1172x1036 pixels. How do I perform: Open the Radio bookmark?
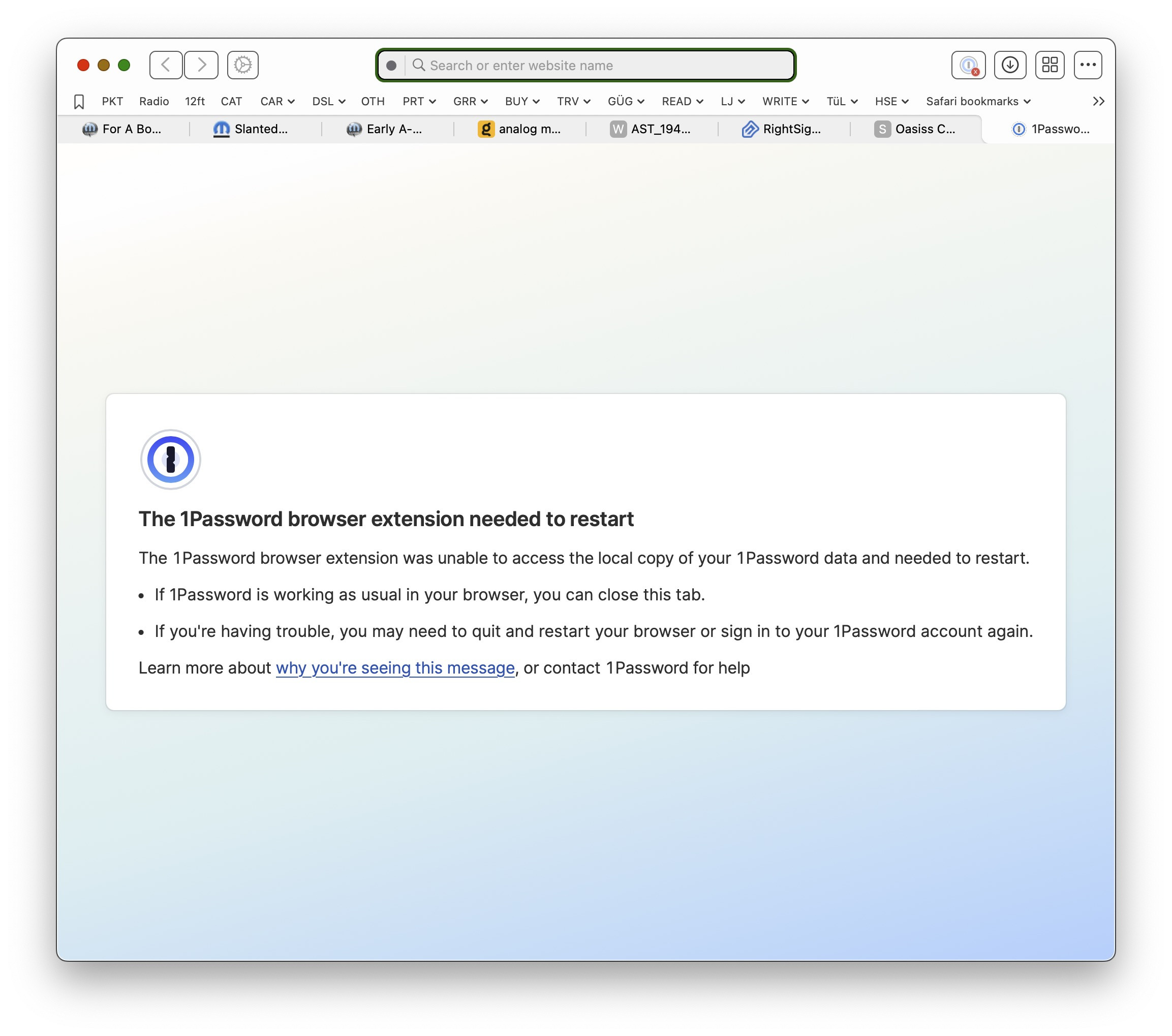point(153,102)
